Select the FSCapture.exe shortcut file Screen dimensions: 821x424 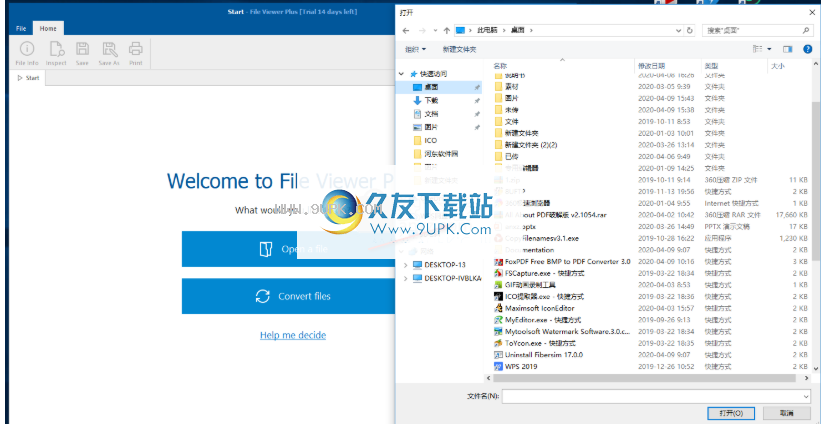coord(539,273)
